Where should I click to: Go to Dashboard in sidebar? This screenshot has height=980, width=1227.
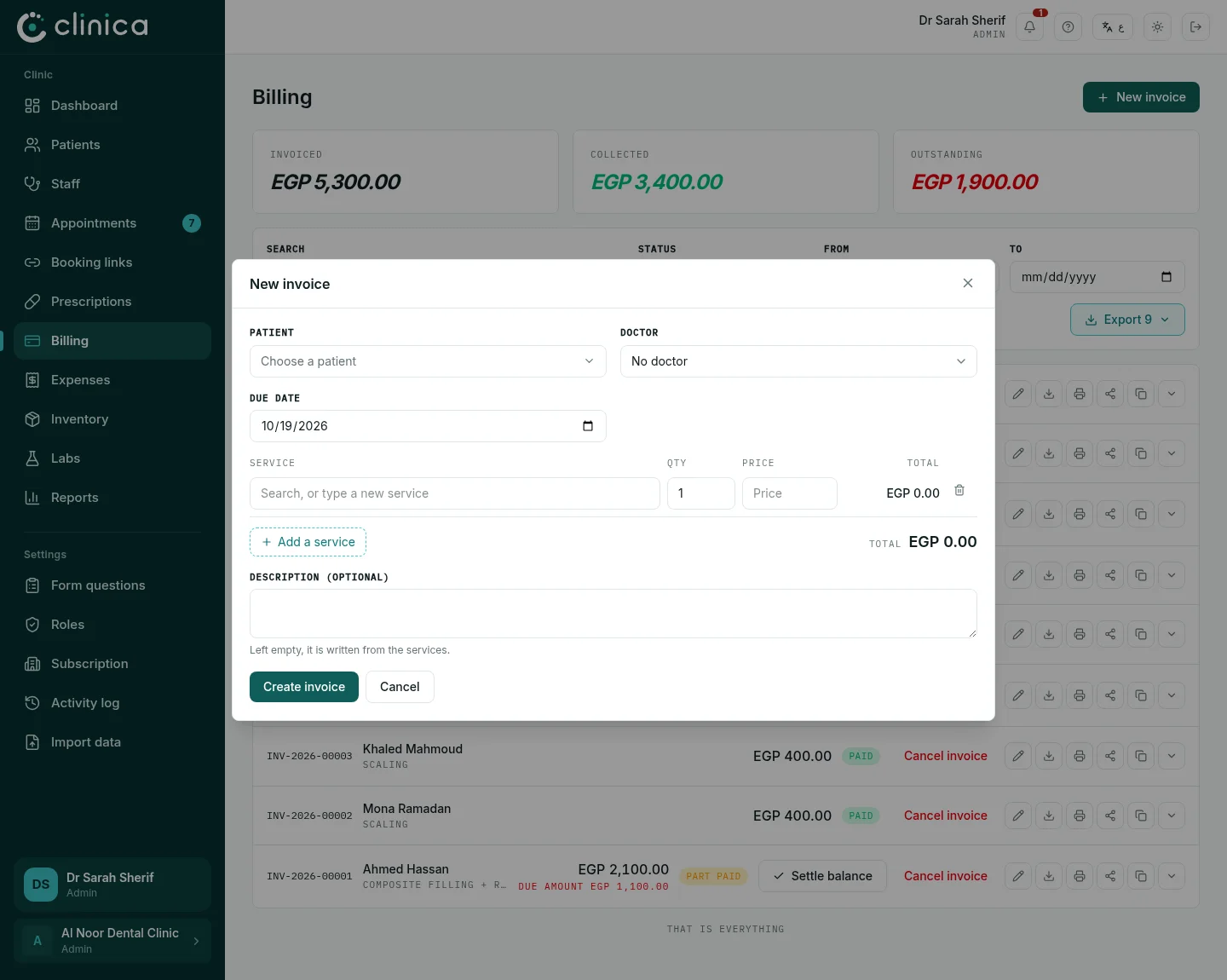coord(112,106)
